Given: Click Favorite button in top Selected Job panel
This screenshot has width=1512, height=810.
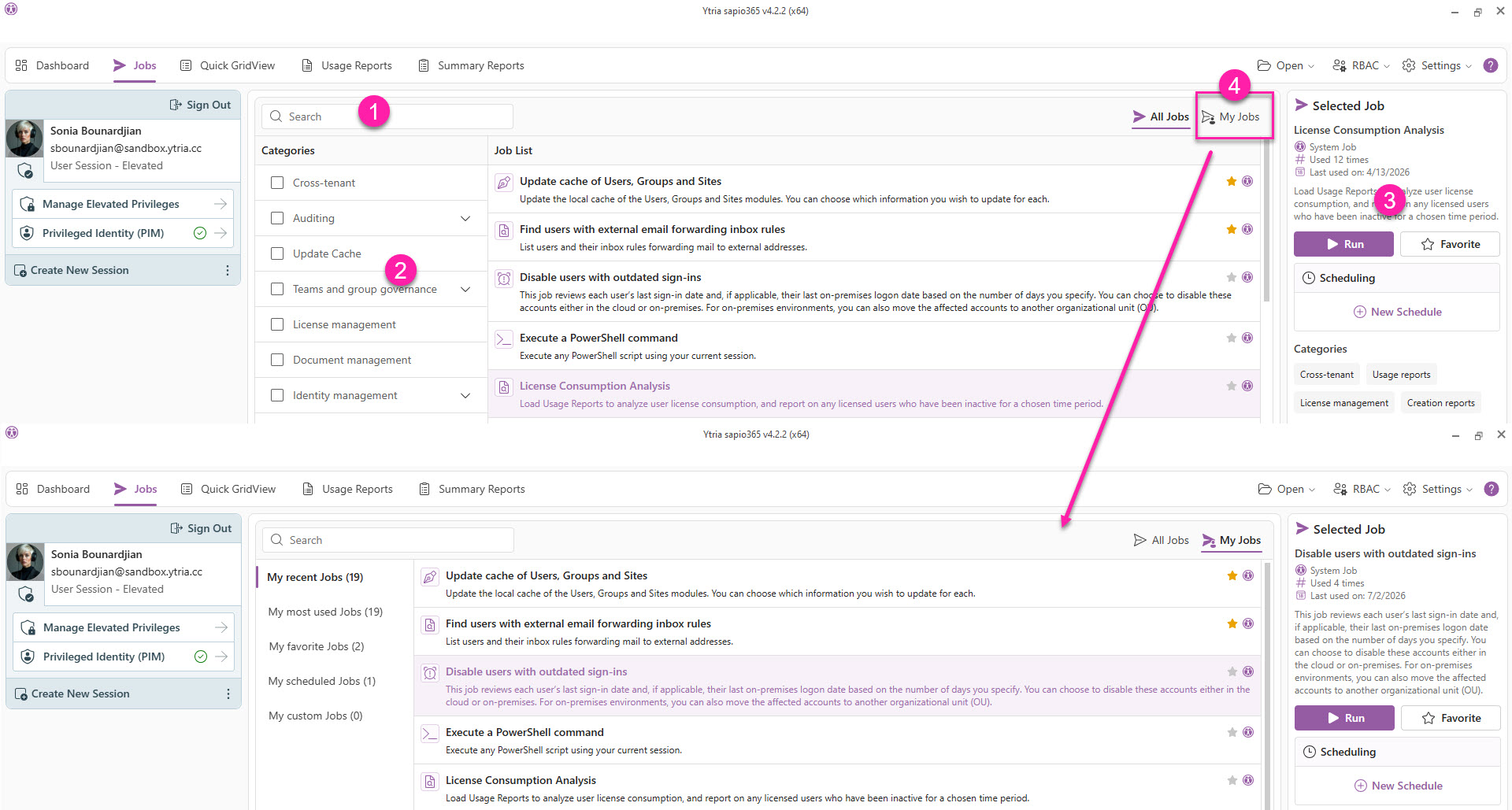Looking at the screenshot, I should coord(1450,244).
